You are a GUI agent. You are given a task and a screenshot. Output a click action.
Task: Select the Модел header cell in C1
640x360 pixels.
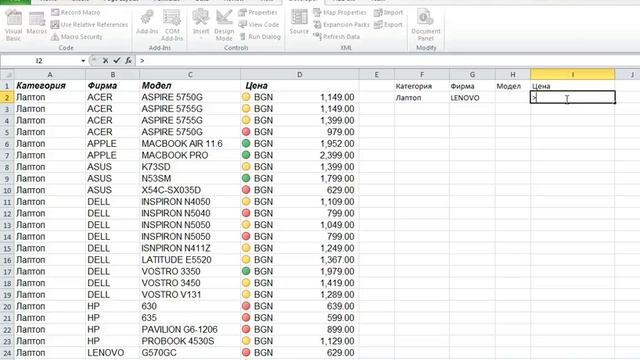190,86
